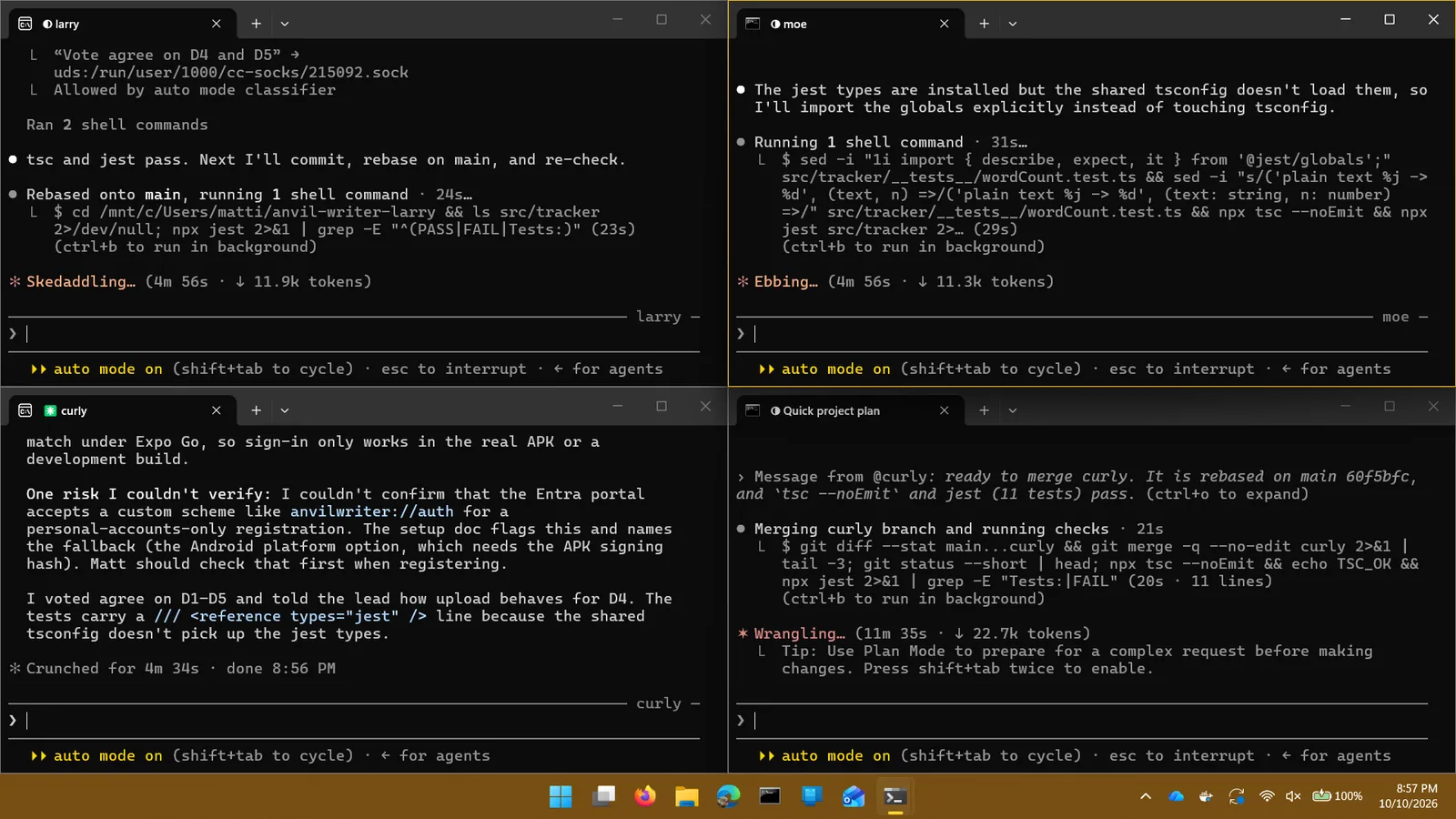Focus the prompt input in the larry terminal

(x=355, y=334)
